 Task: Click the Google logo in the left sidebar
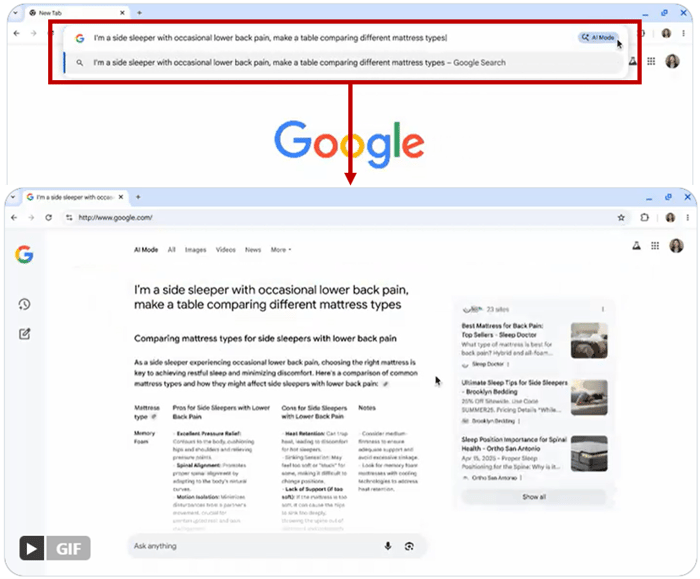tap(24, 254)
